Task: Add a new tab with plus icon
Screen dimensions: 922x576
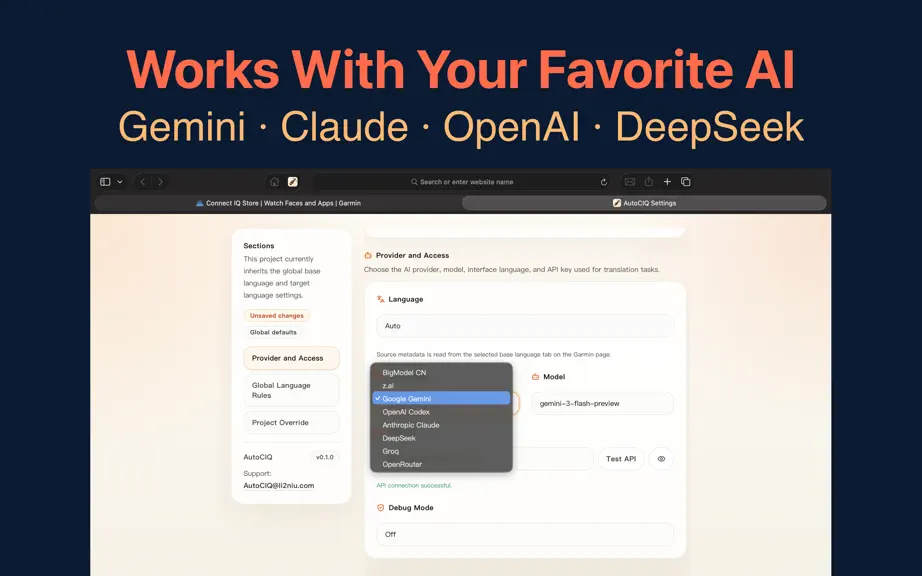Action: (667, 182)
